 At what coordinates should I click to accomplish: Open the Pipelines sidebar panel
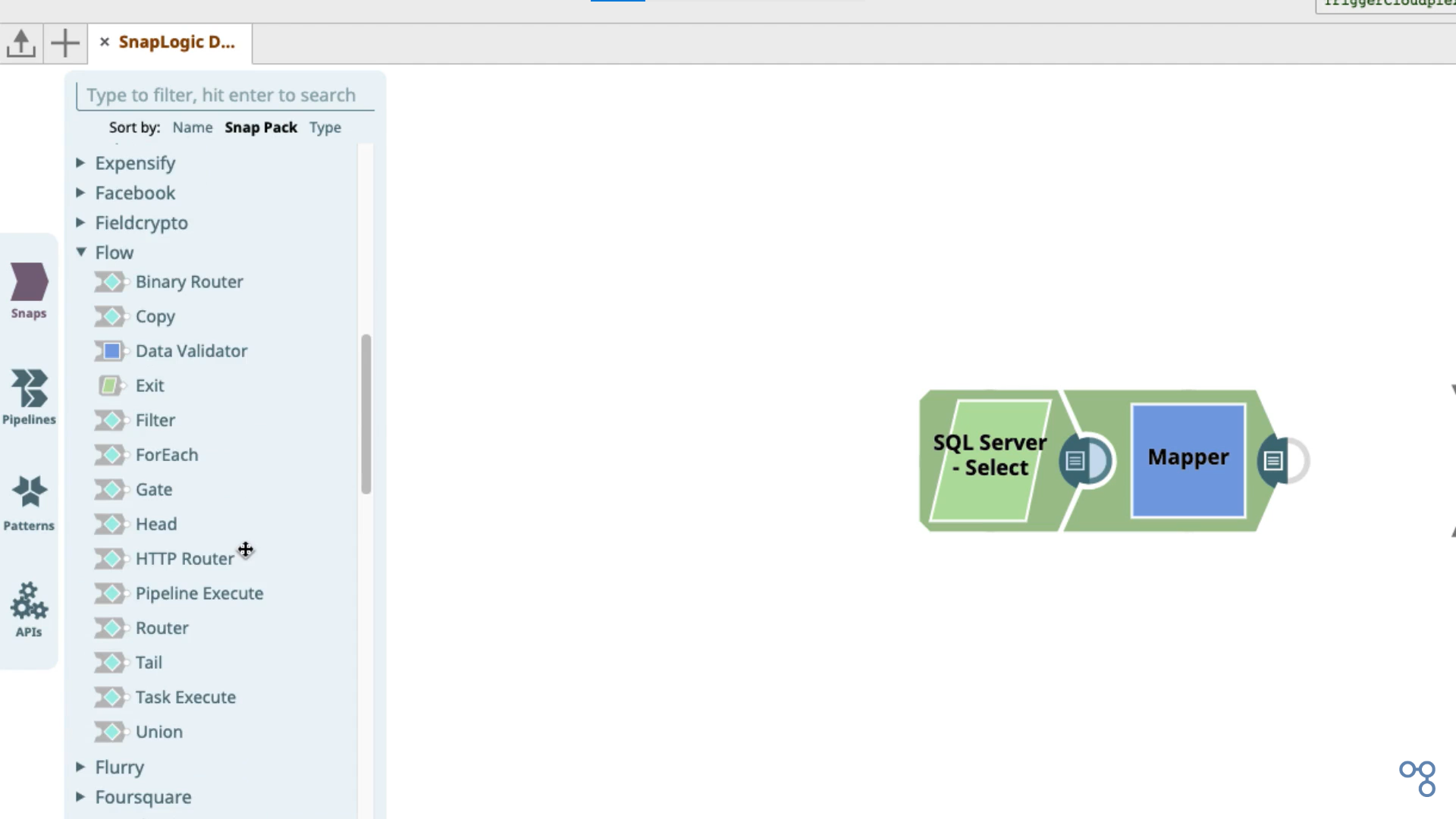(29, 397)
